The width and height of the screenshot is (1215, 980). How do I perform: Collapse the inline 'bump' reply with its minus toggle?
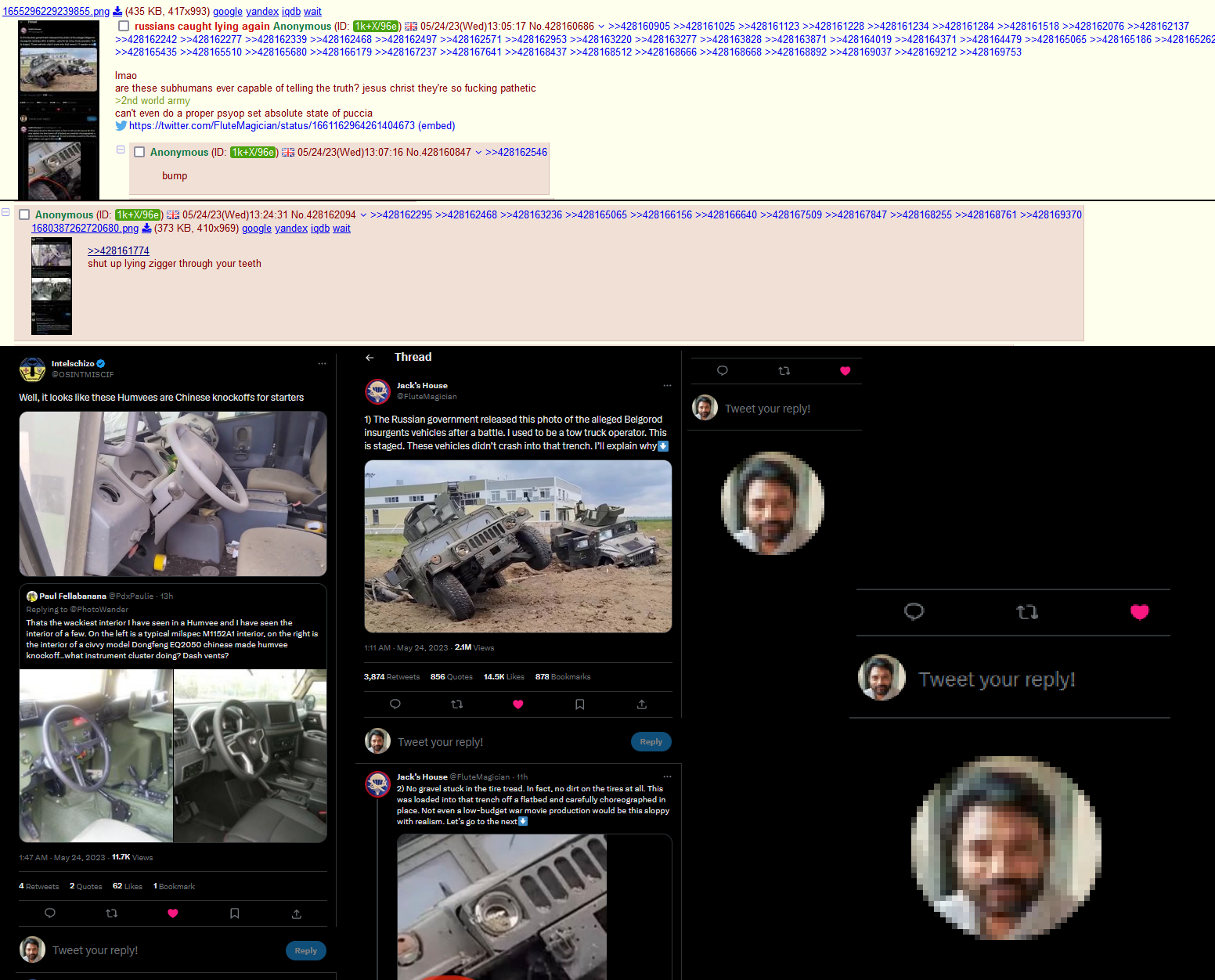(121, 150)
